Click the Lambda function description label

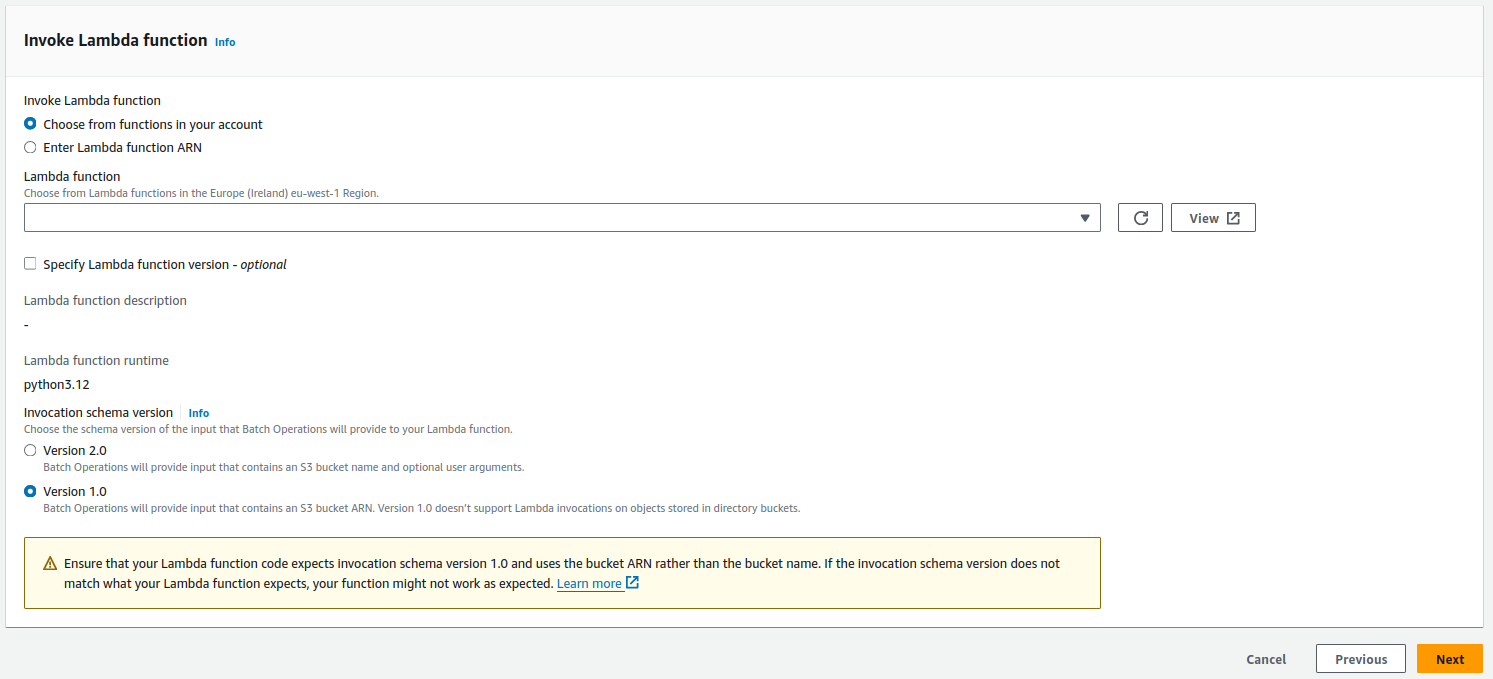click(x=105, y=300)
